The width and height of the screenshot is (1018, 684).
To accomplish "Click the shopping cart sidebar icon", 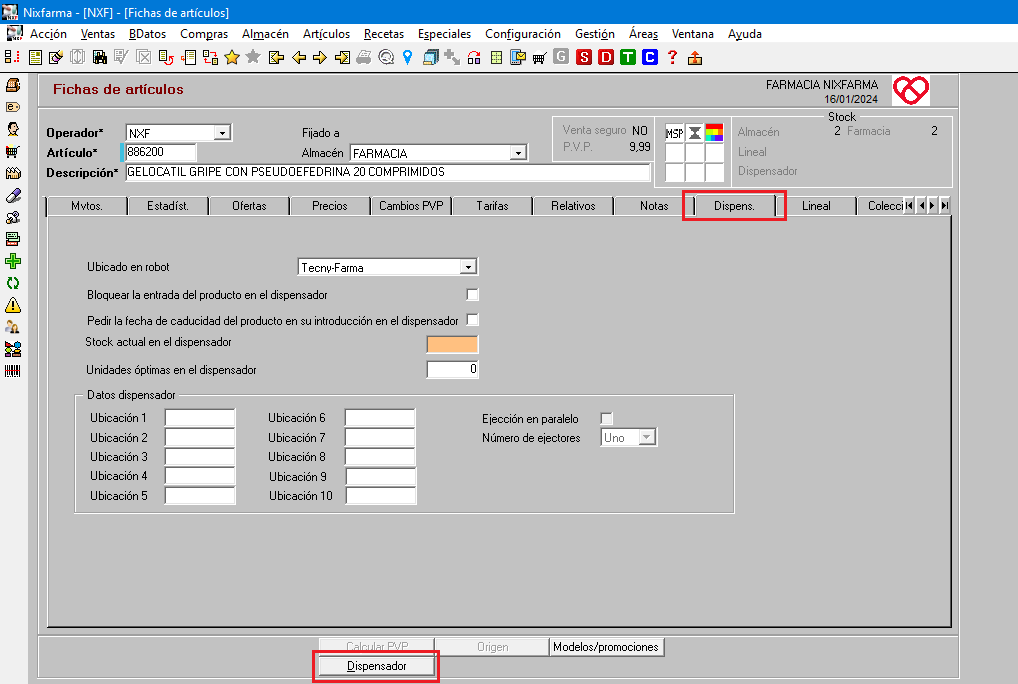I will point(13,151).
